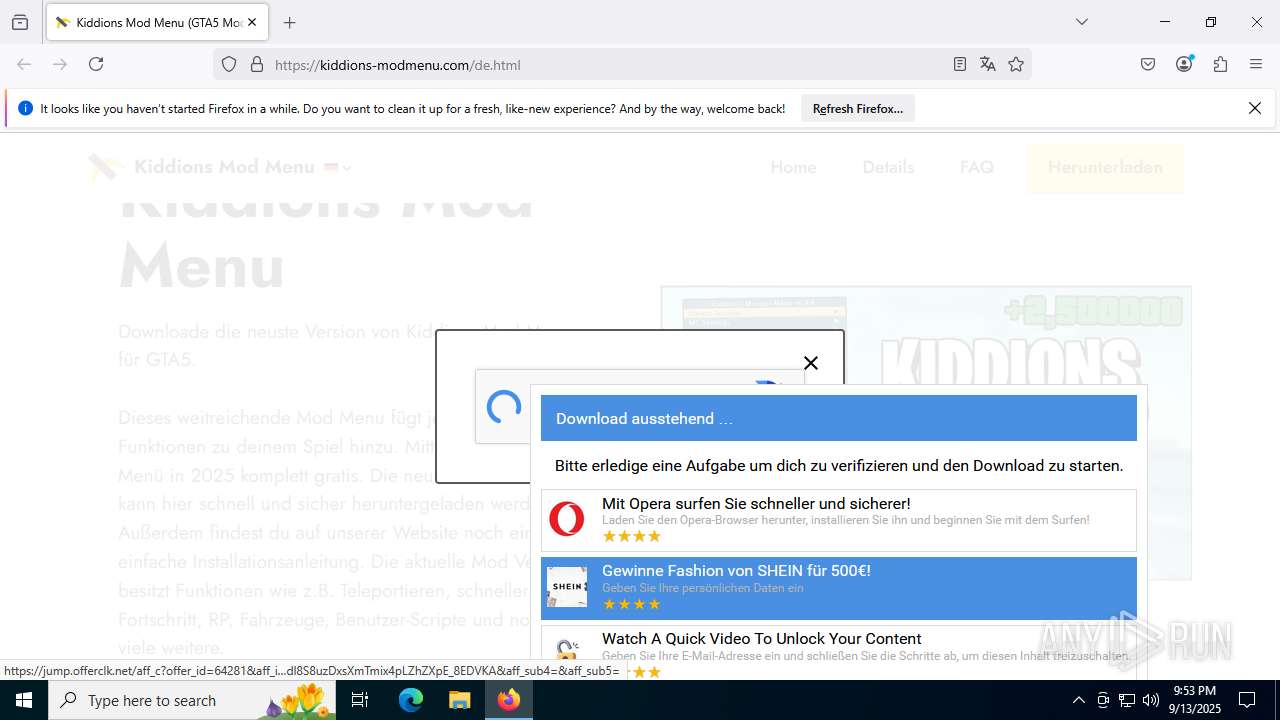
Task: Select Watch A Quick Video offer
Action: (x=839, y=652)
